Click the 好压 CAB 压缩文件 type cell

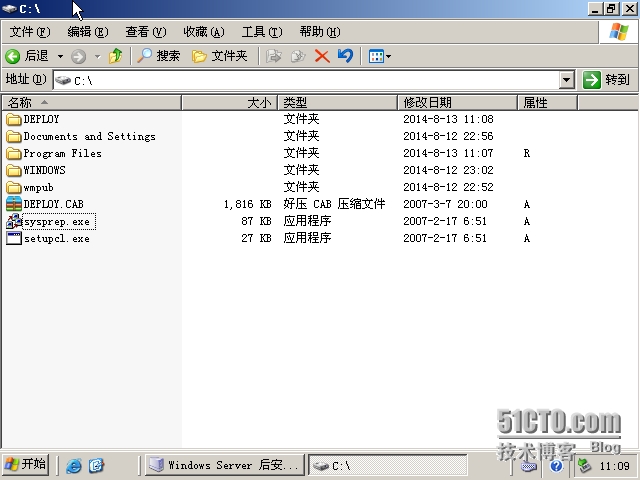click(x=334, y=204)
